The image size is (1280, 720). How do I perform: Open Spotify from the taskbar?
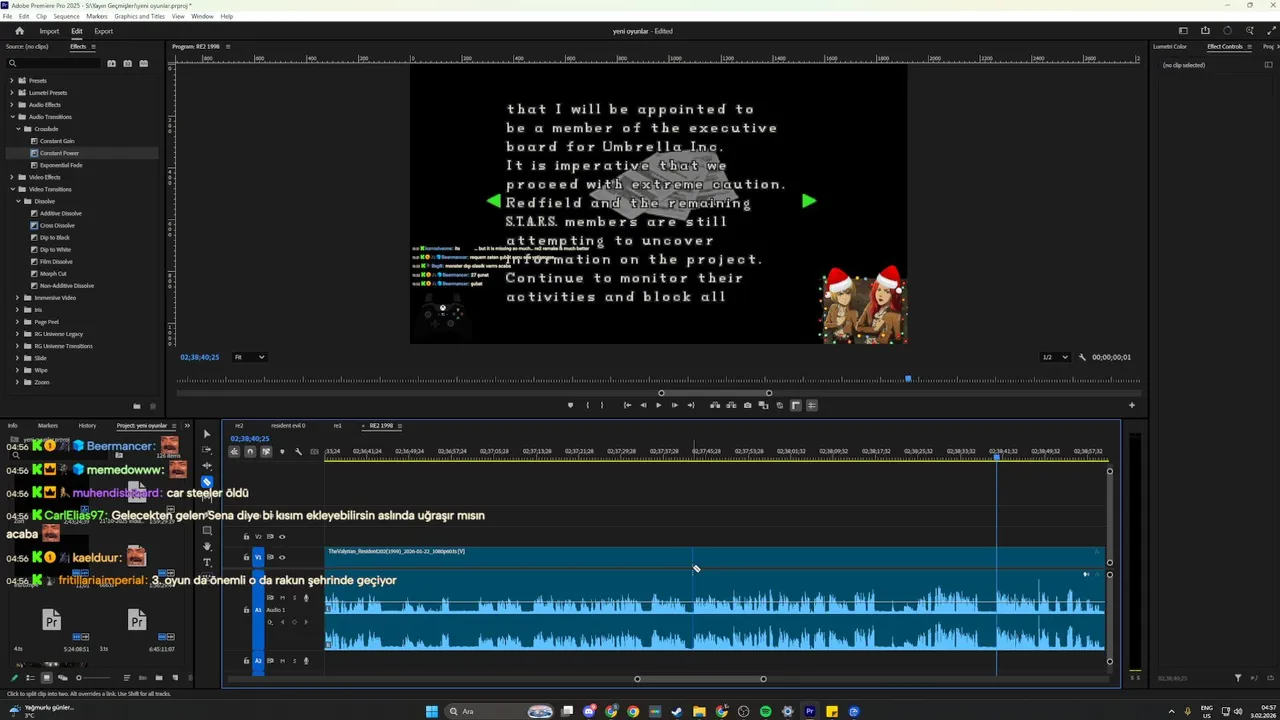[x=766, y=712]
